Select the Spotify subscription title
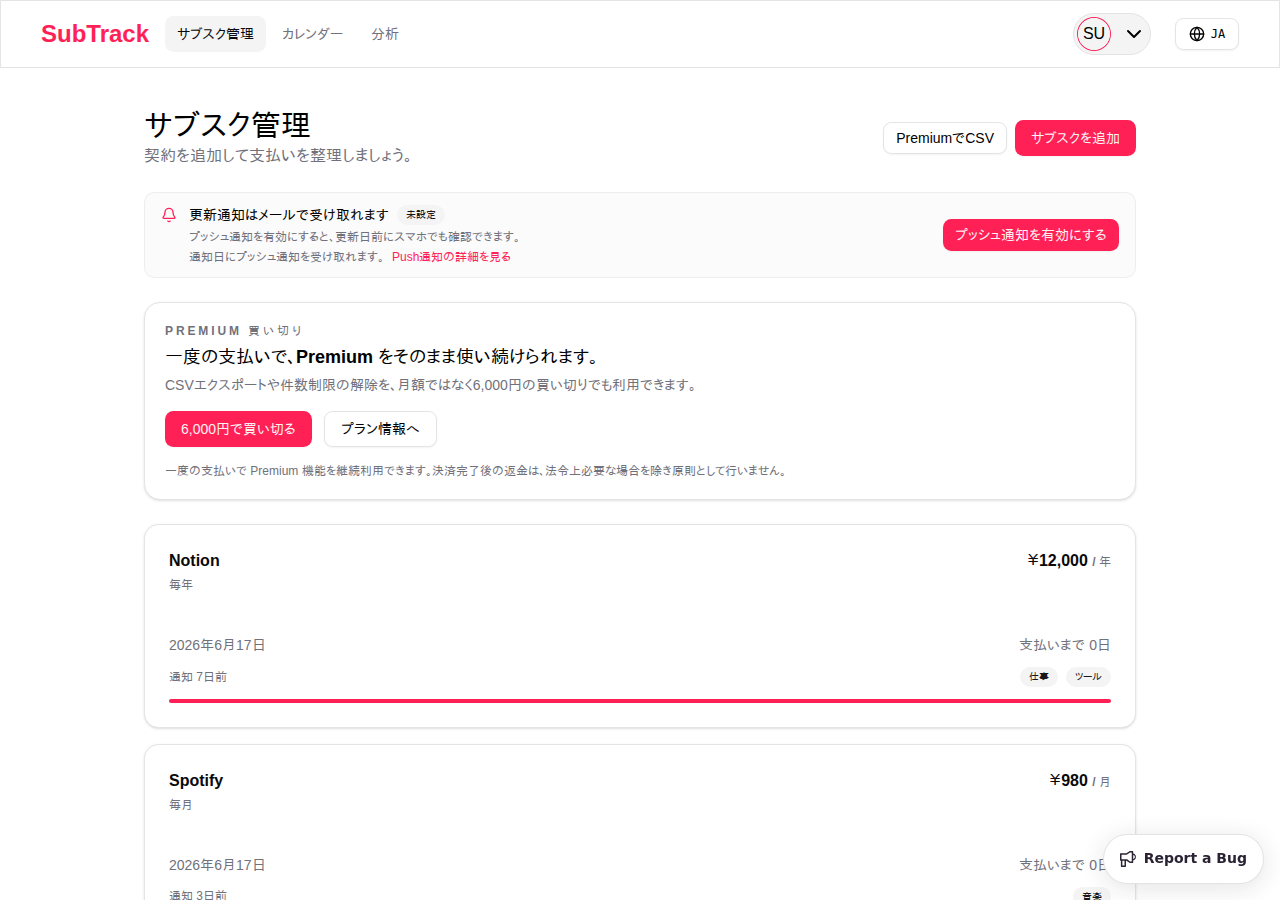The width and height of the screenshot is (1280, 900). [196, 780]
